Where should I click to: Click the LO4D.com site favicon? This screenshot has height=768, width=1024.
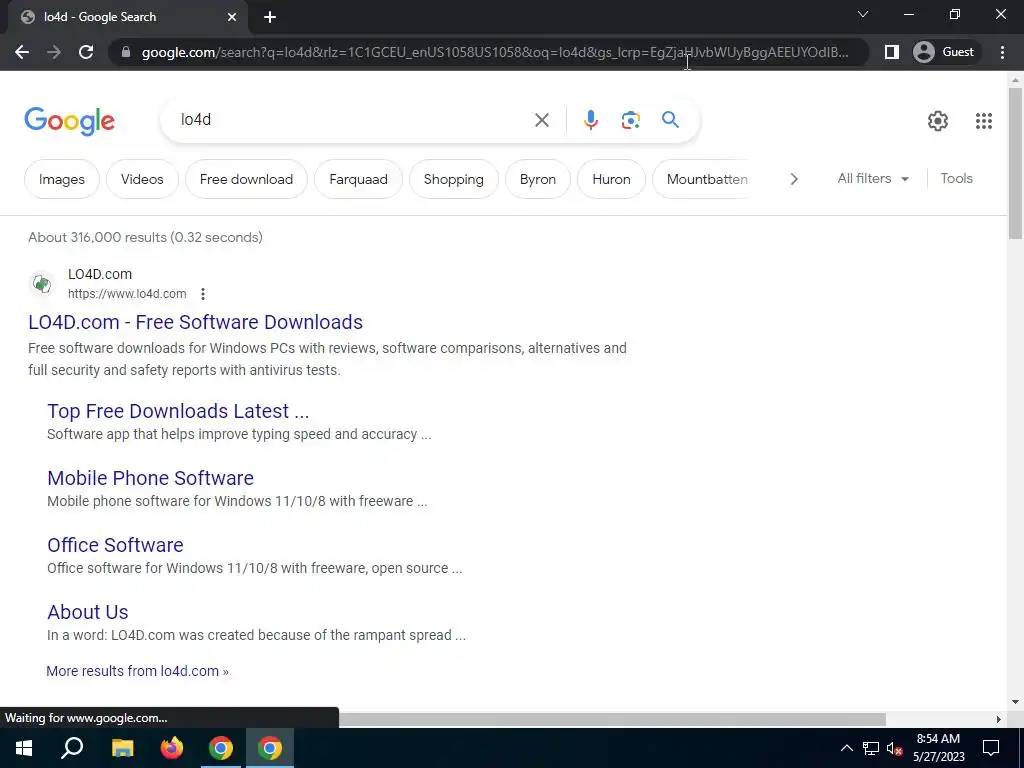point(42,283)
